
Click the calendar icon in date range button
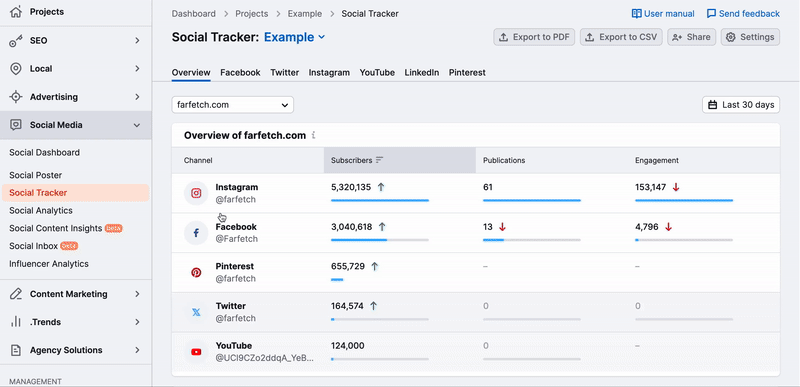click(713, 105)
